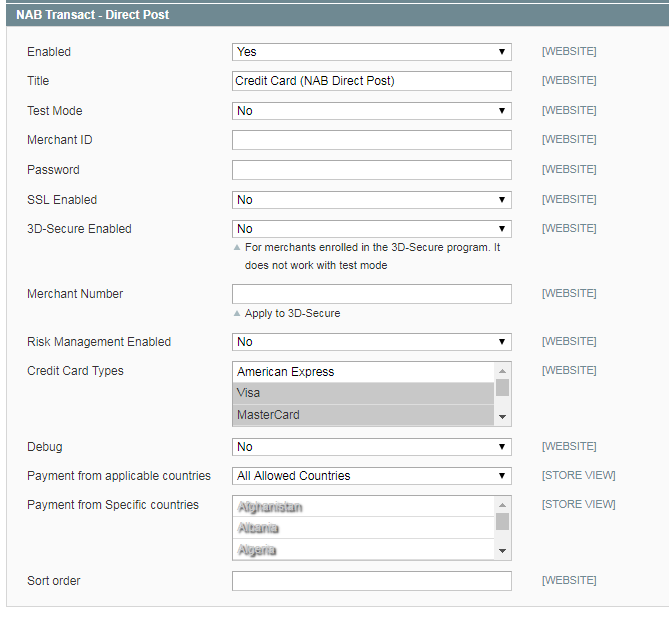This screenshot has height=617, width=669.
Task: Focus the Merchant ID input field
Action: [371, 140]
